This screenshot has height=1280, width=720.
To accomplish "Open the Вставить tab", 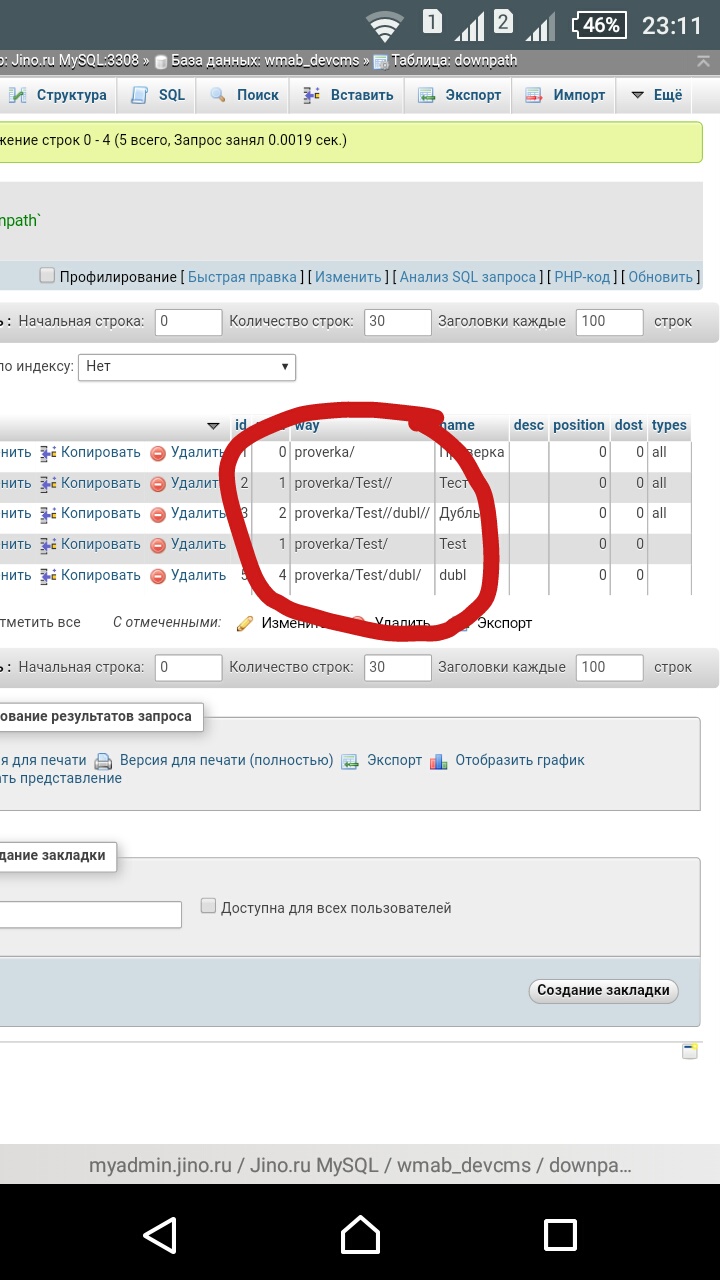I will 348,95.
